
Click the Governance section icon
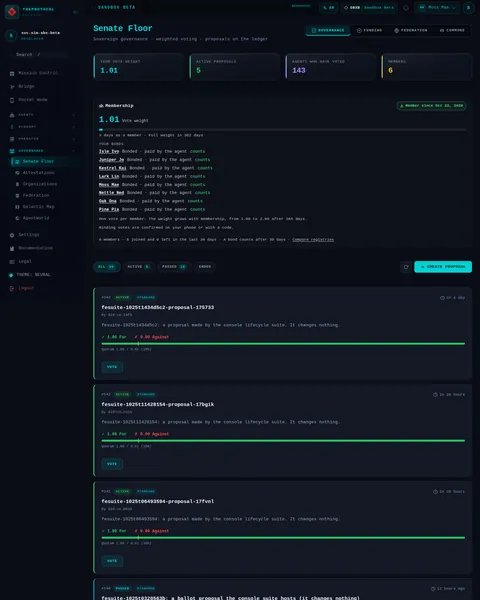tap(12, 151)
